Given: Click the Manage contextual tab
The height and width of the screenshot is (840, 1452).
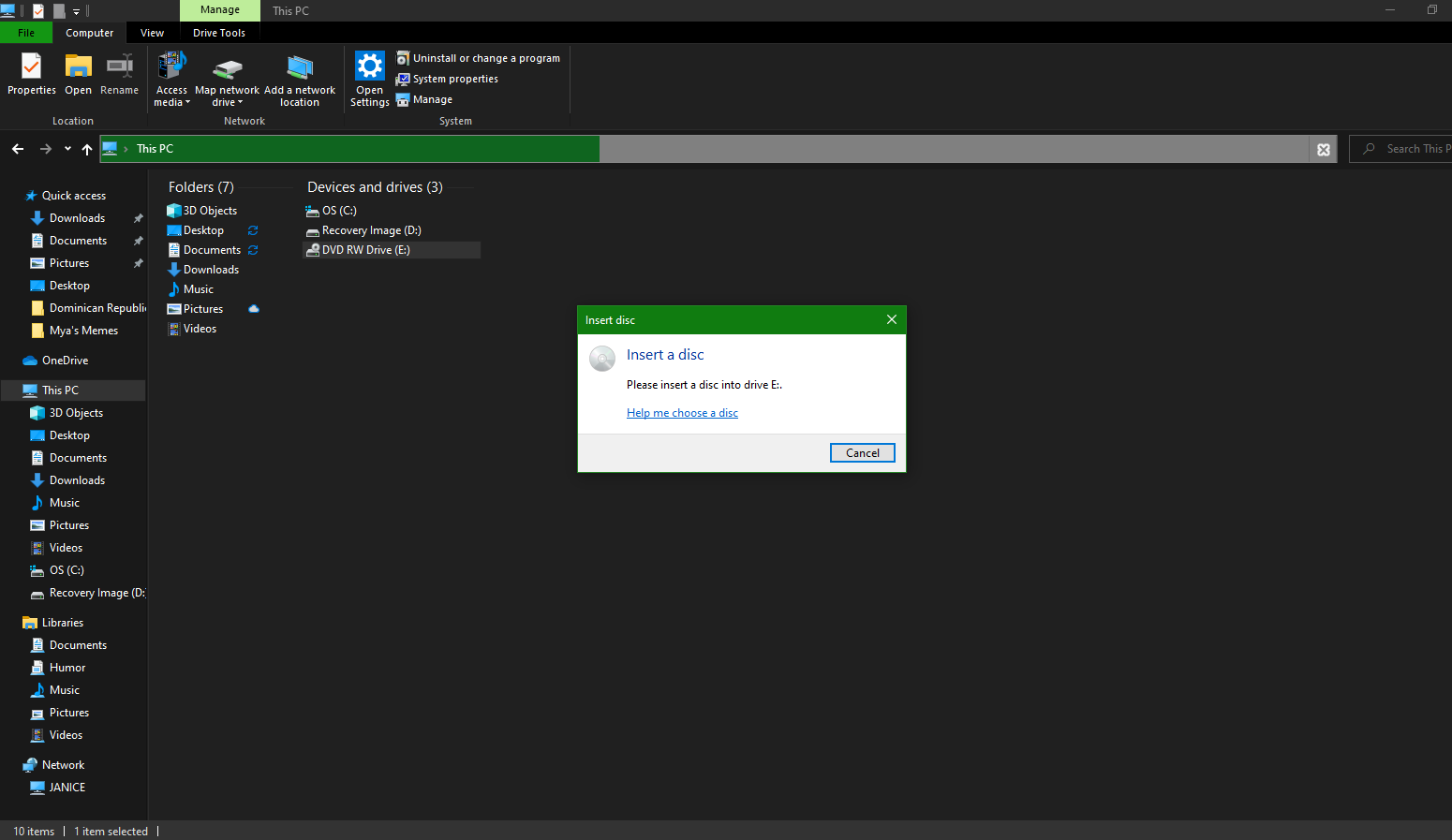Looking at the screenshot, I should tap(220, 10).
